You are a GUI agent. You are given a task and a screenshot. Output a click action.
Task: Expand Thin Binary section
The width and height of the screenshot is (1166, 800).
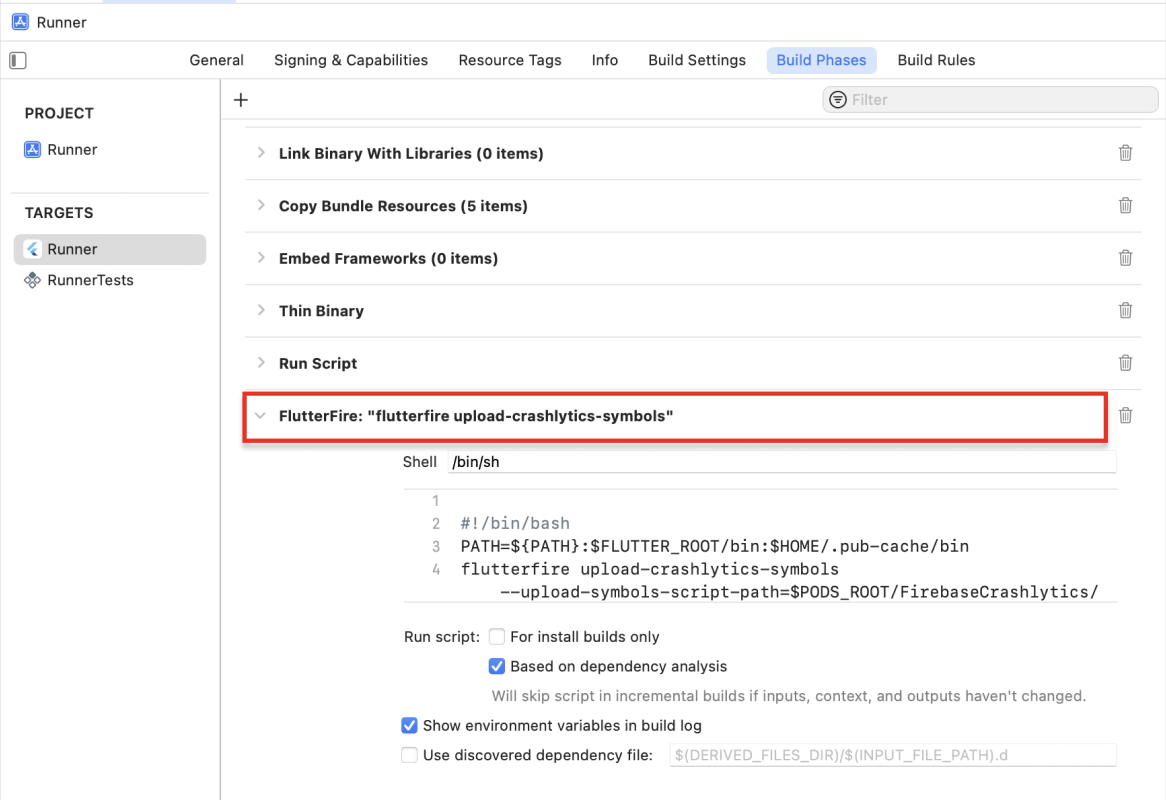tap(261, 310)
